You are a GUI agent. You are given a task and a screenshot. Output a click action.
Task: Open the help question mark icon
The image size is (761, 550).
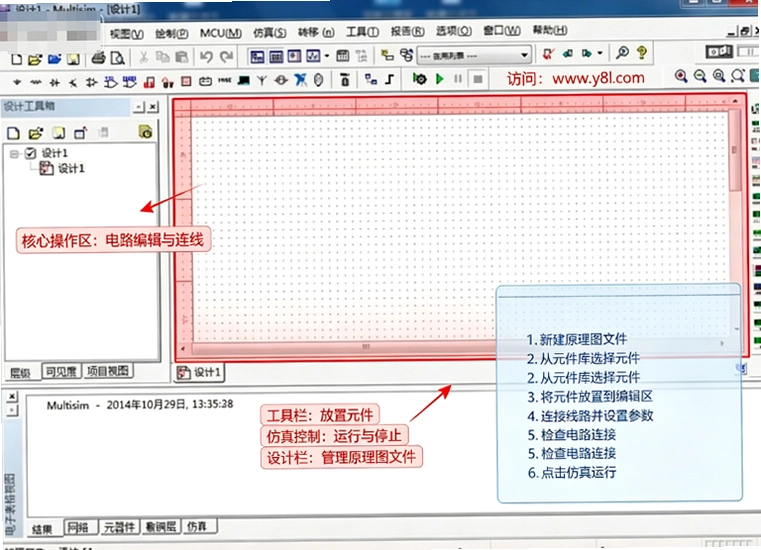click(x=642, y=52)
